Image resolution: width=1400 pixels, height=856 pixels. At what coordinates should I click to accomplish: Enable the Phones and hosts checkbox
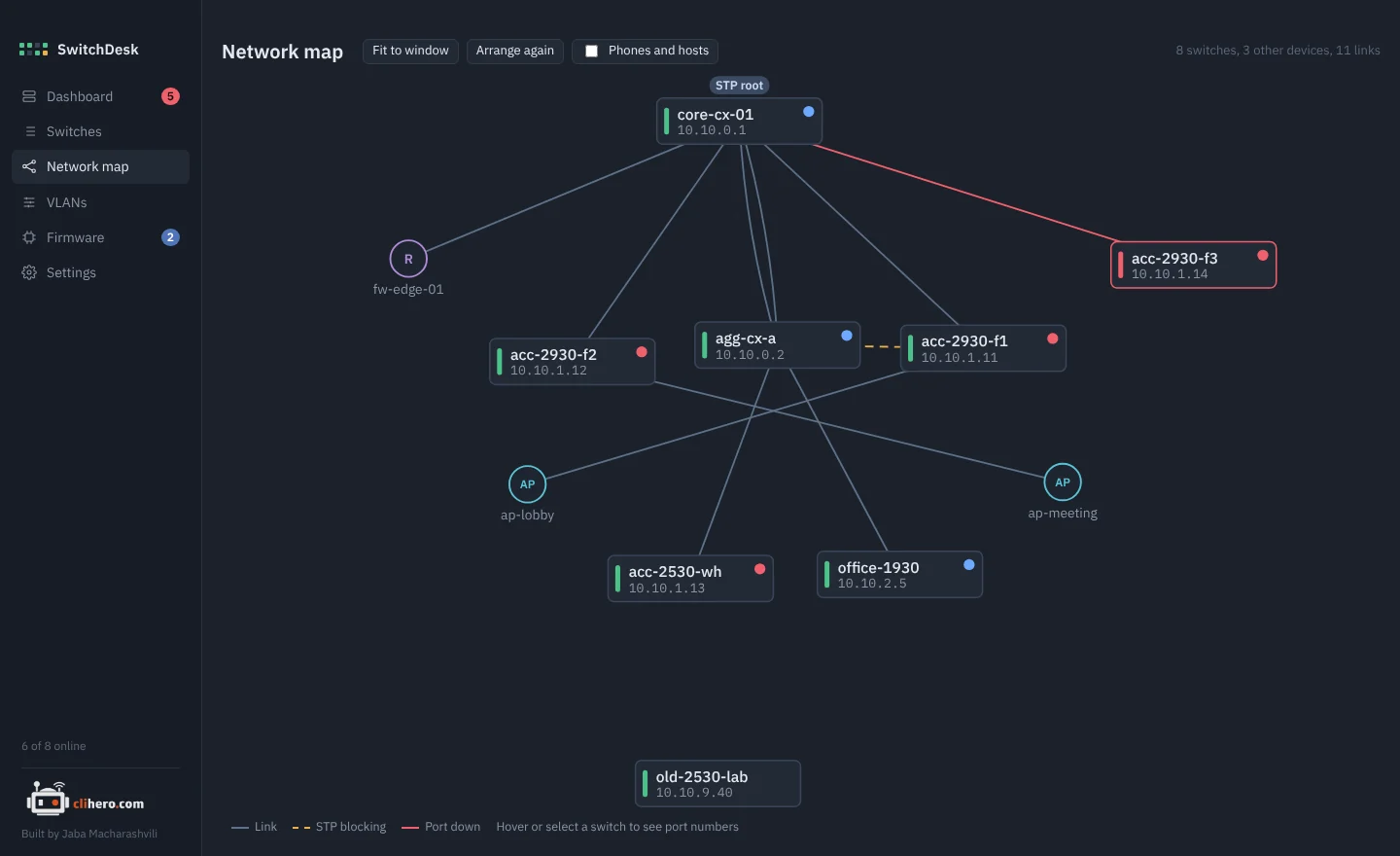click(x=591, y=51)
